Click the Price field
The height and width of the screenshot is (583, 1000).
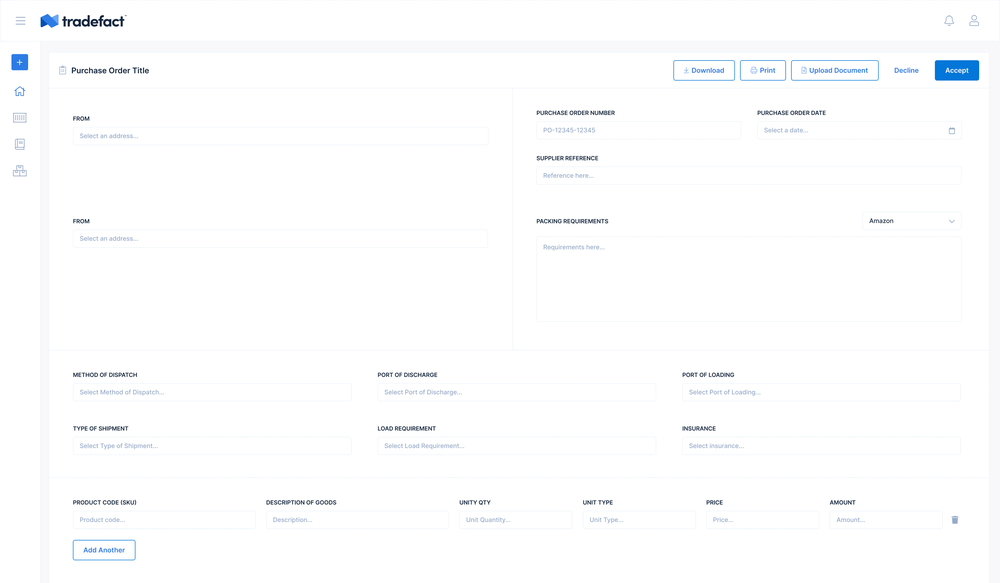click(x=762, y=520)
